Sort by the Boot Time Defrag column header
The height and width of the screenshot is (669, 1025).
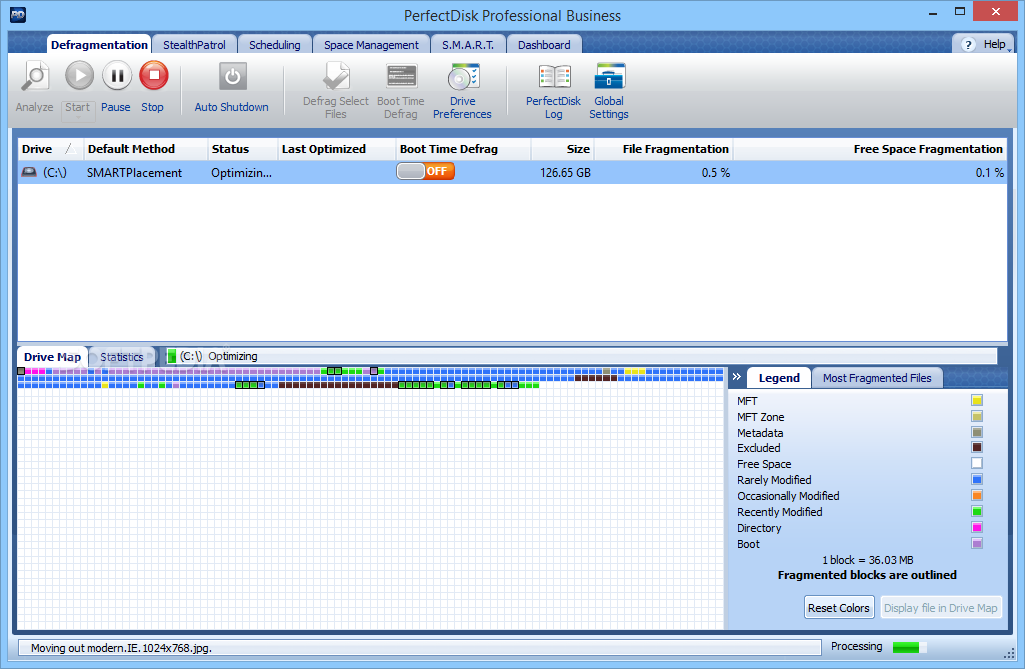463,149
